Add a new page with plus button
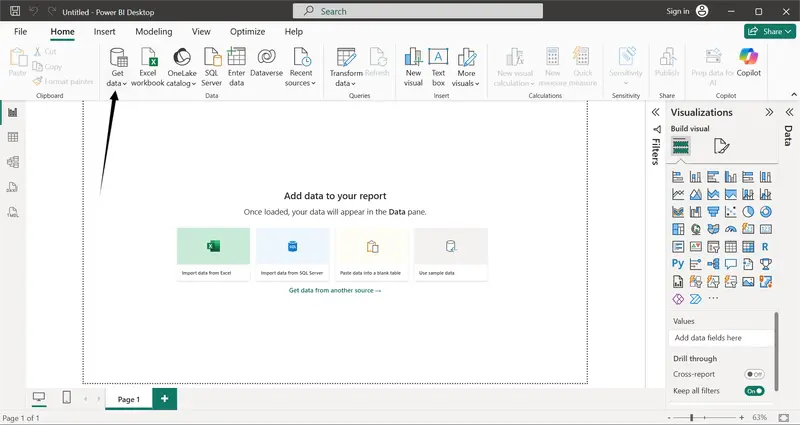 click(x=165, y=399)
